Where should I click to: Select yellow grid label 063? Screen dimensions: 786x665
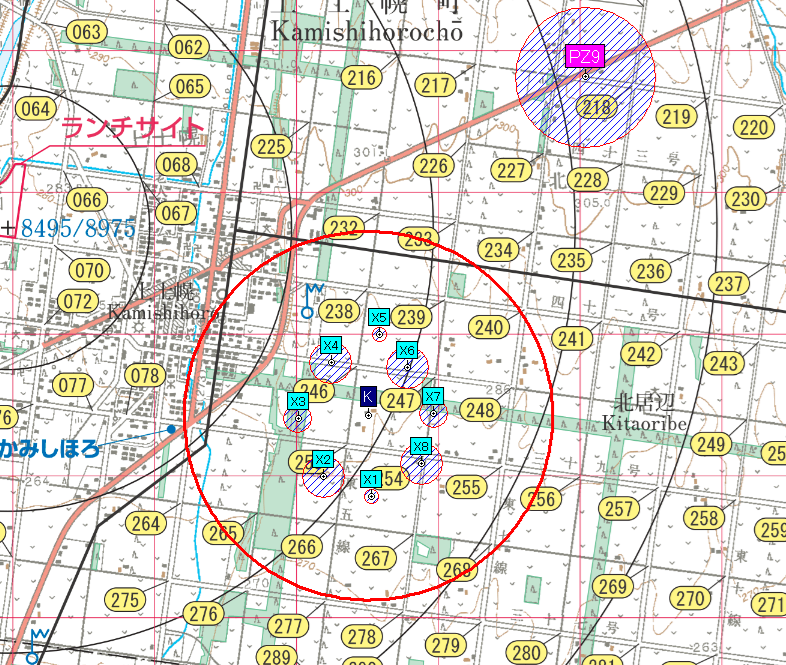(x=88, y=33)
